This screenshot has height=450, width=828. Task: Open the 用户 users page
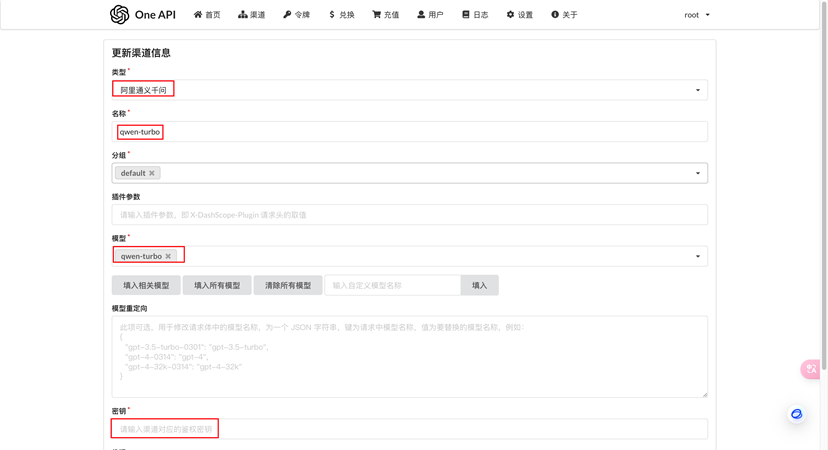pos(429,15)
